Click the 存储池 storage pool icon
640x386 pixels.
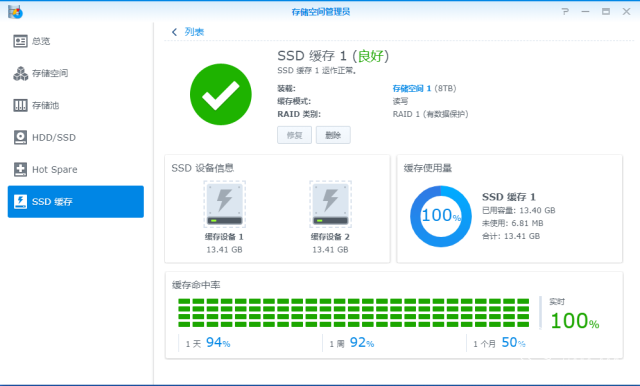pos(20,105)
